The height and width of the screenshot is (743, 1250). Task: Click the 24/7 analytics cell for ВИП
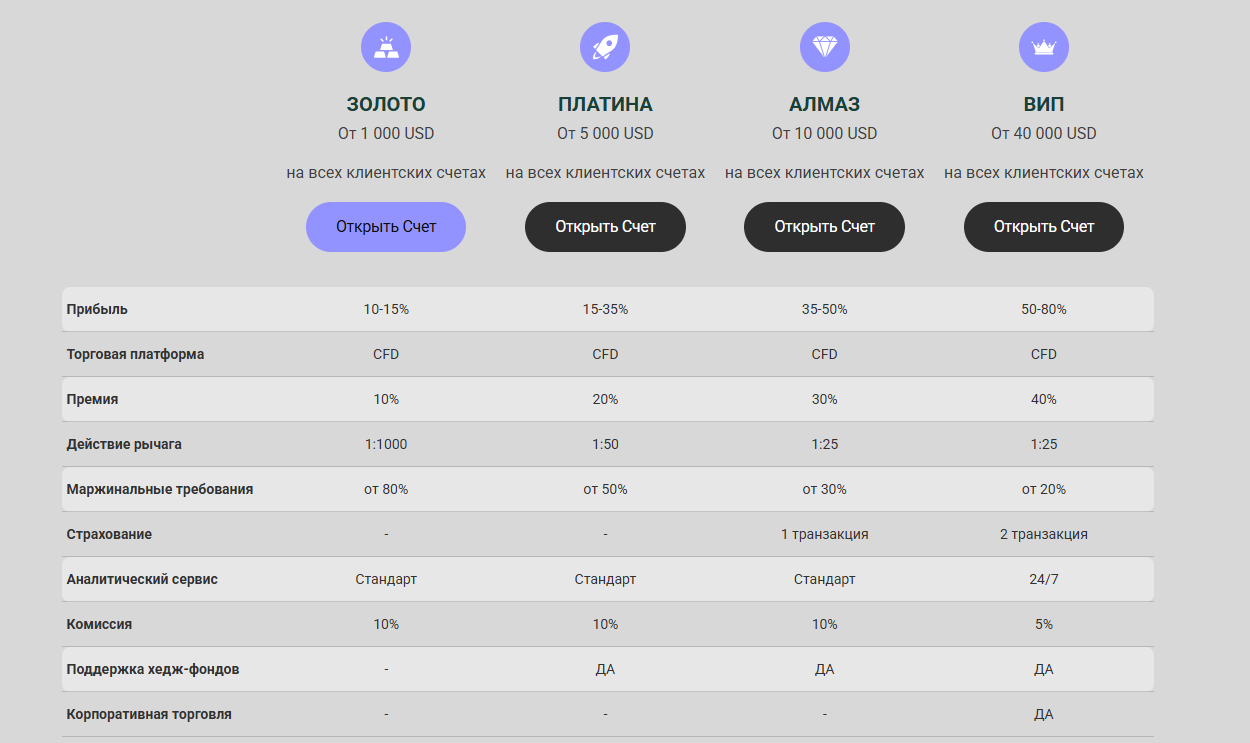pyautogui.click(x=1043, y=579)
